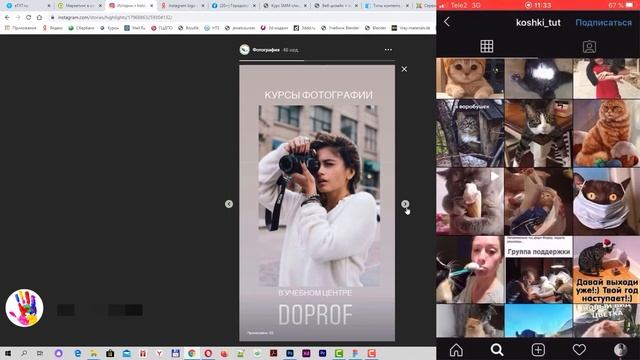Viewport: 640px width, 360px height.
Task: Close the story viewer with the X
Action: (404, 69)
